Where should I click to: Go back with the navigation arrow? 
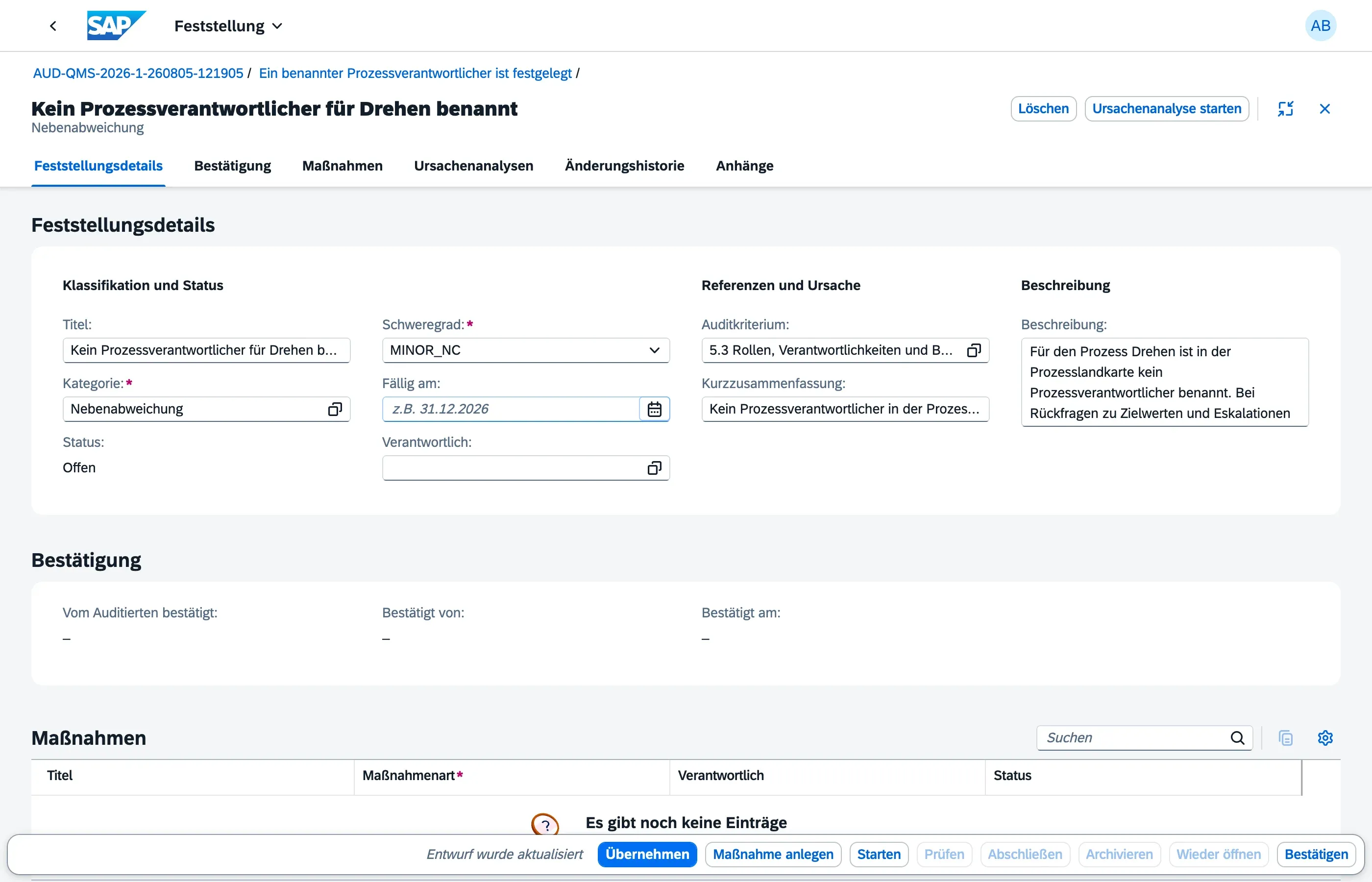pyautogui.click(x=53, y=26)
